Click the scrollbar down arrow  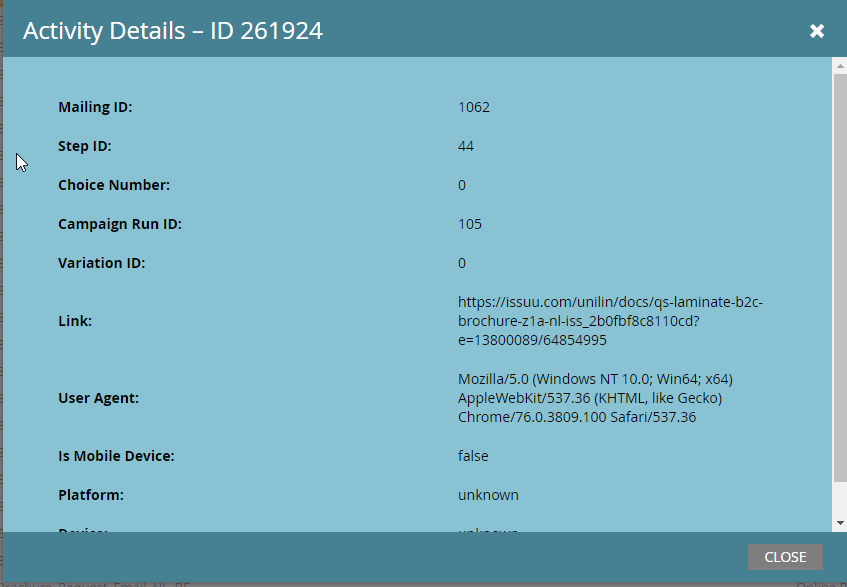pos(839,523)
